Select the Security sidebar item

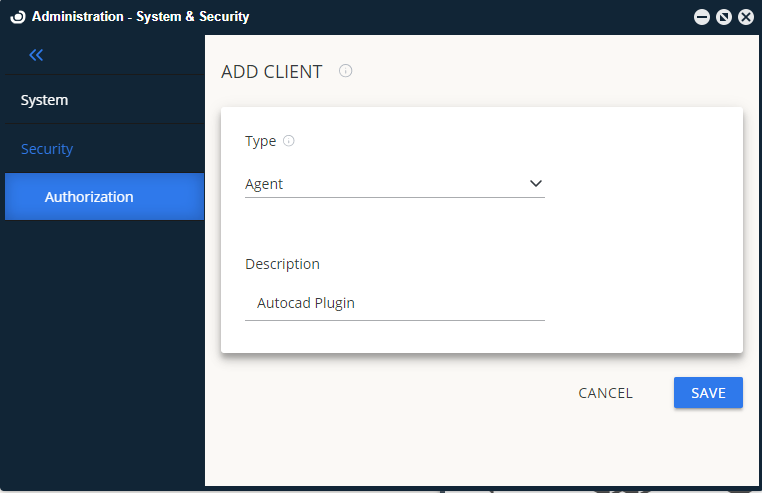click(x=47, y=149)
